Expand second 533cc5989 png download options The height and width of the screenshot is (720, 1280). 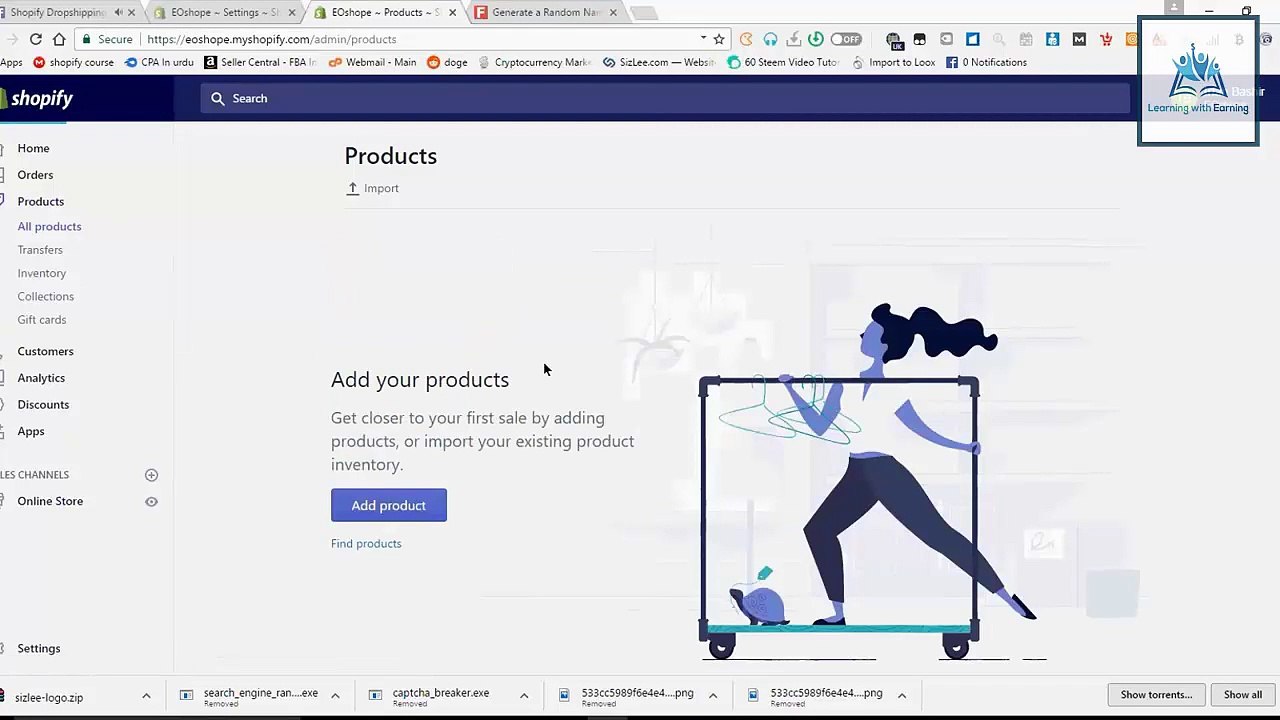click(901, 696)
